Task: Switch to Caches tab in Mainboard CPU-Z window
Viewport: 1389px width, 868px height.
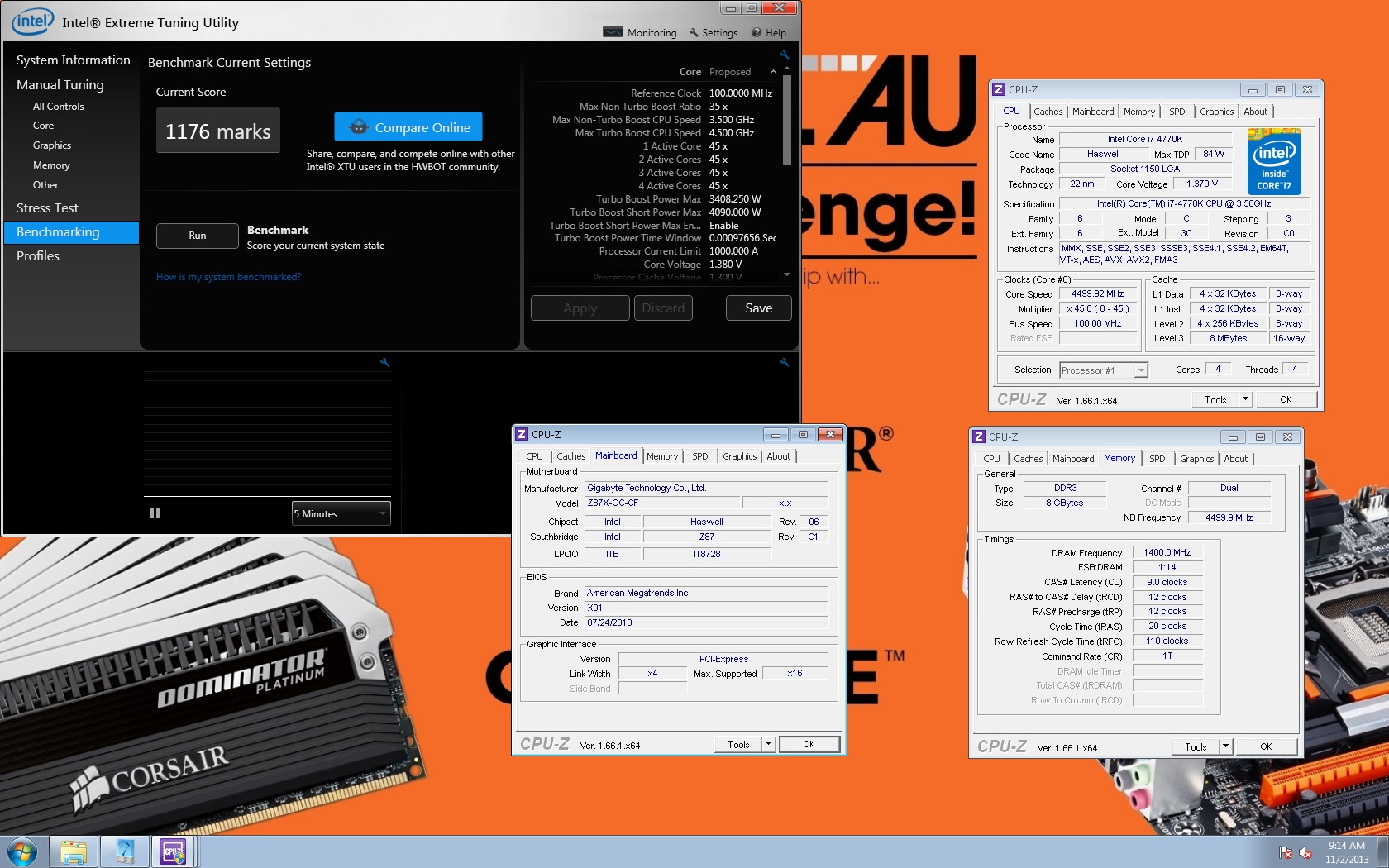Action: click(x=570, y=456)
